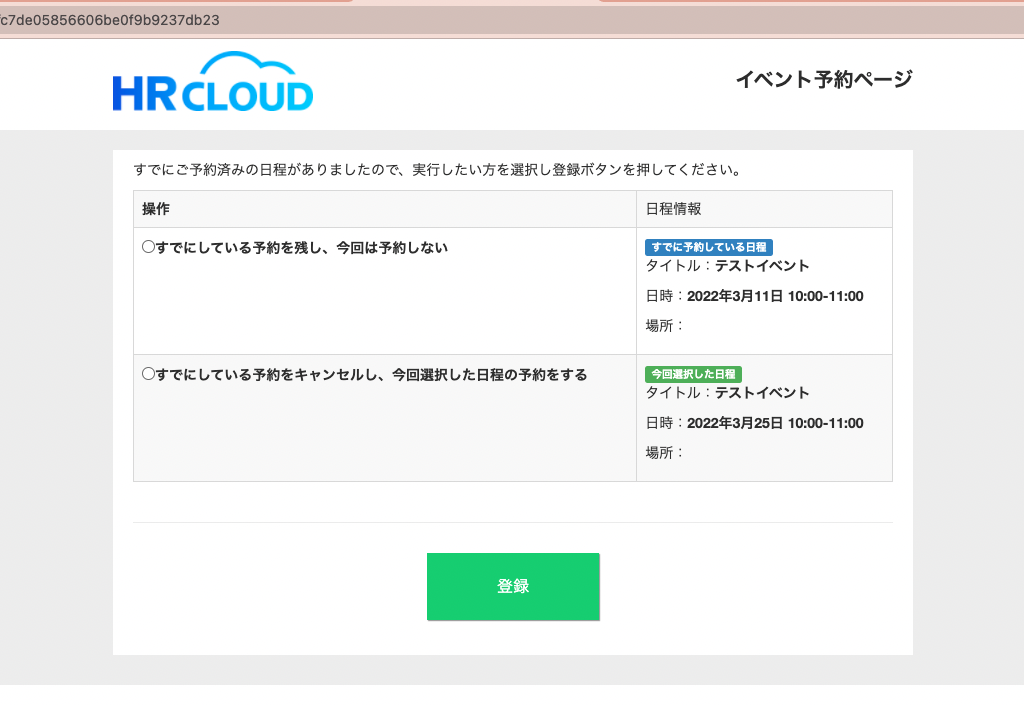Click the 2022年3月11日 10:00-11:00 date text
1024x705 pixels.
[x=775, y=296]
